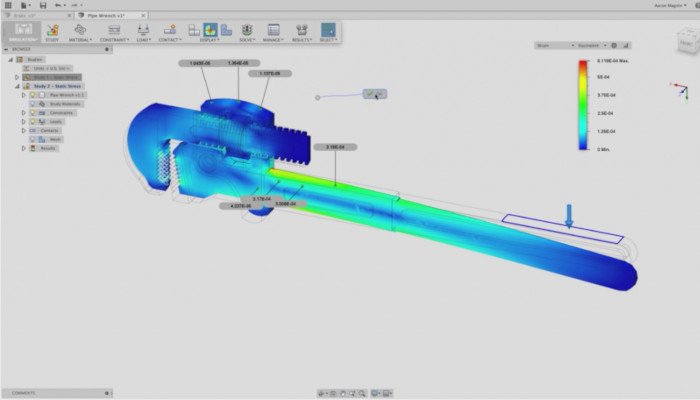Select the mesh view display icon

(x=226, y=30)
